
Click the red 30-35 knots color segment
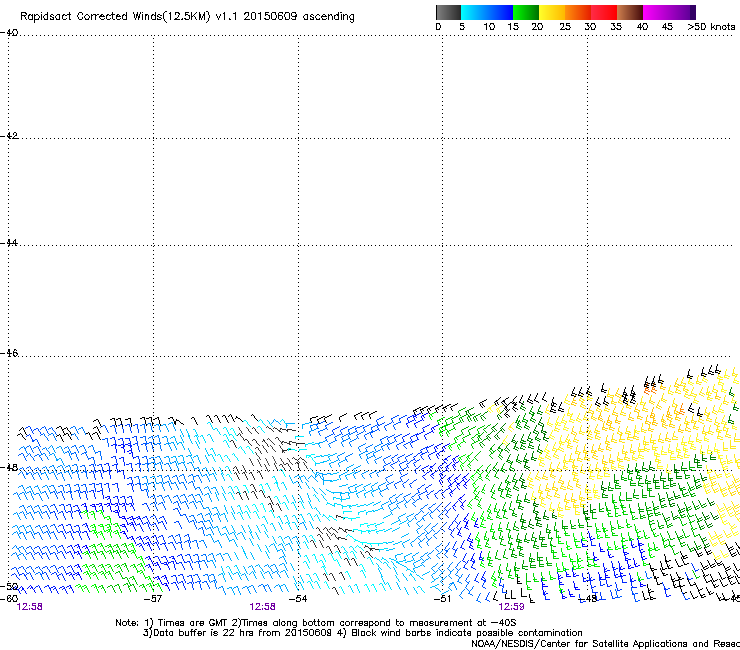point(604,12)
